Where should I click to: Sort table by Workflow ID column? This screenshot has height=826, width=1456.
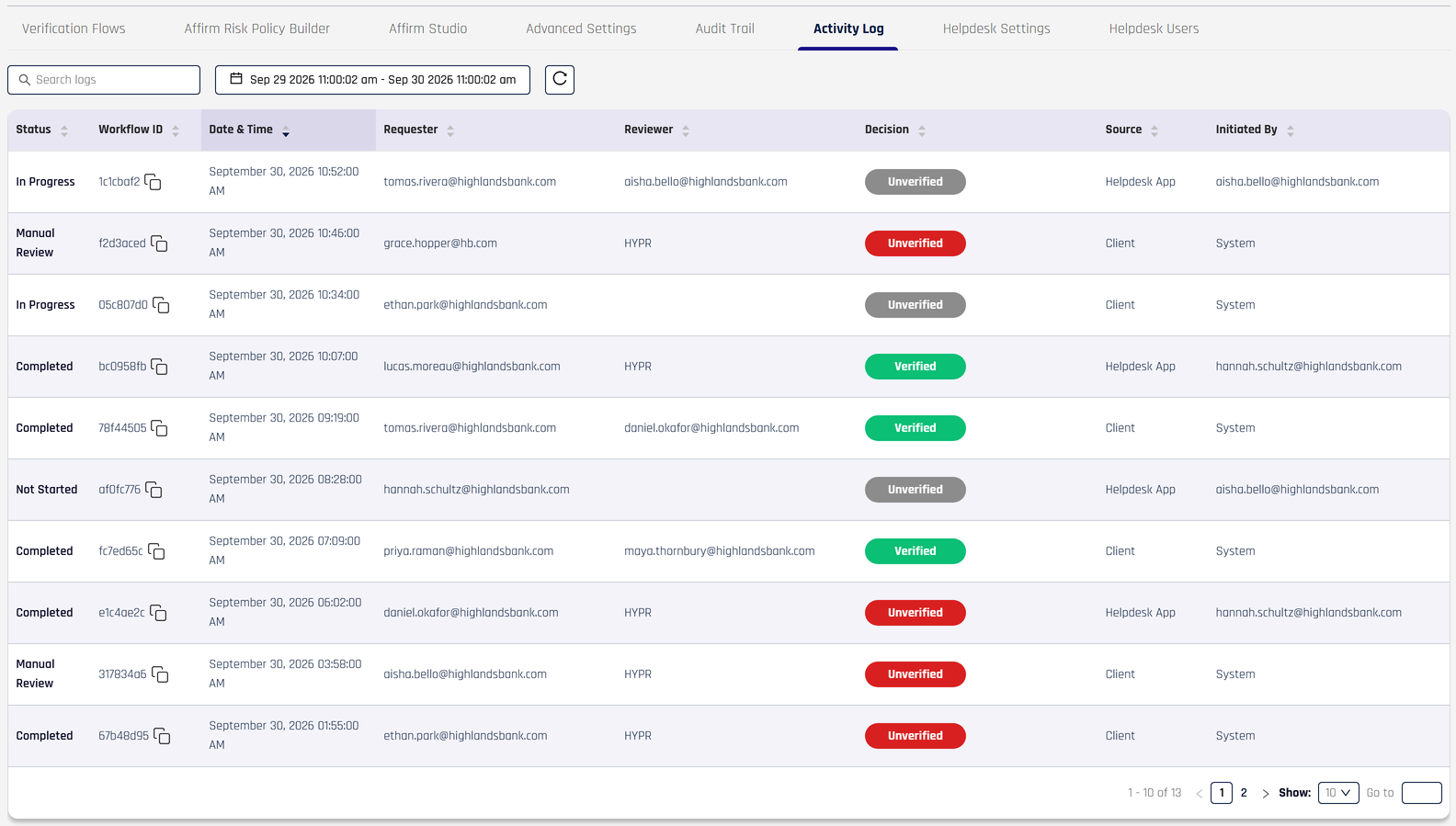[176, 130]
